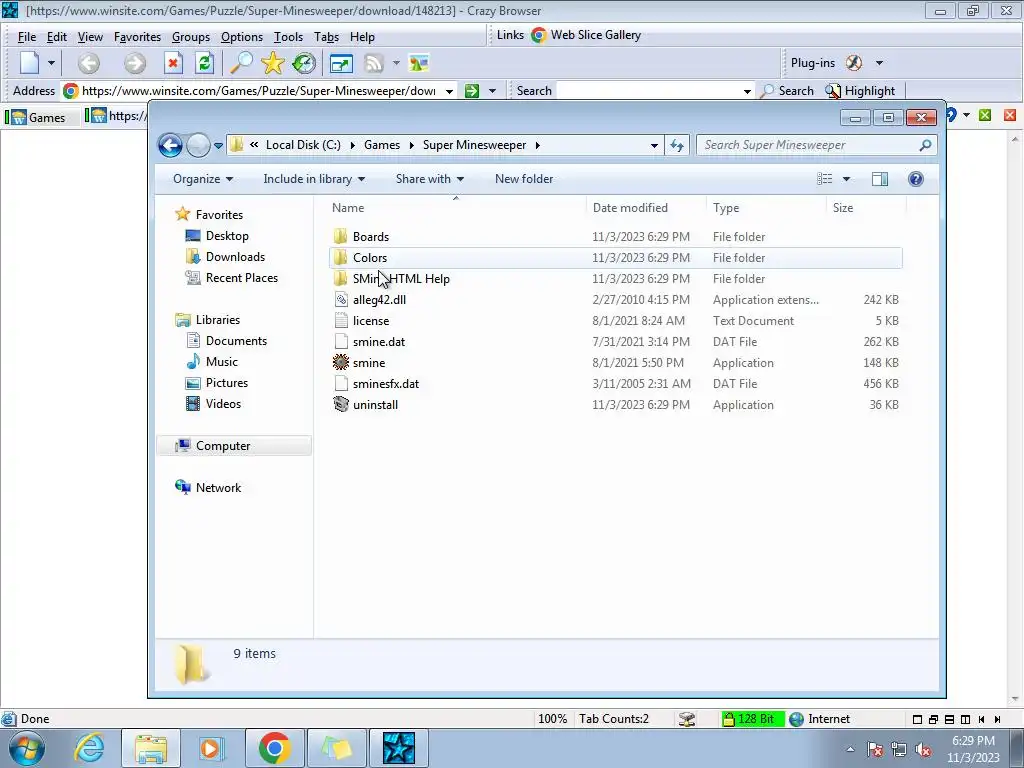Toggle the preview pane button

(x=880, y=179)
